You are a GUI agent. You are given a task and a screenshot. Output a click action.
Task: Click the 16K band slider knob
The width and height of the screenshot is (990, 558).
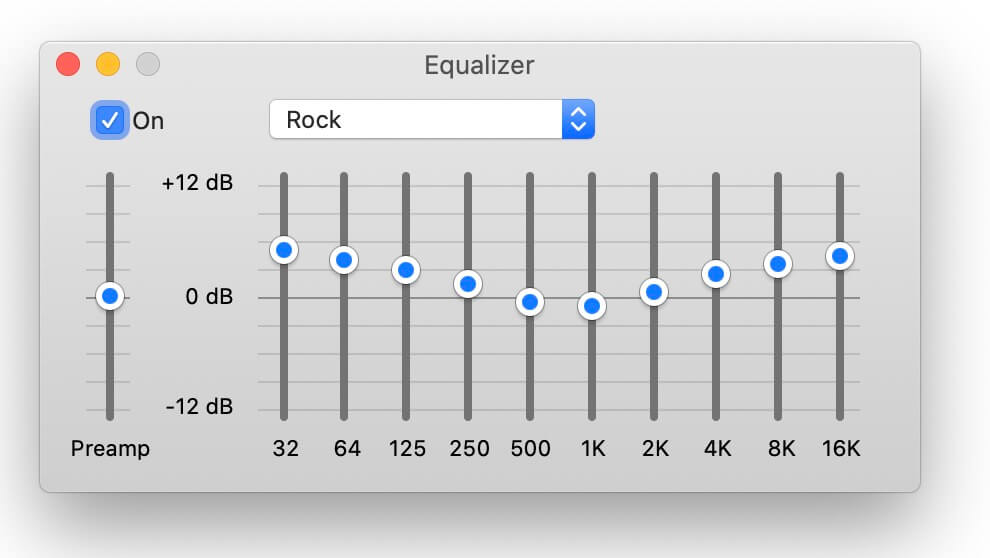[840, 256]
